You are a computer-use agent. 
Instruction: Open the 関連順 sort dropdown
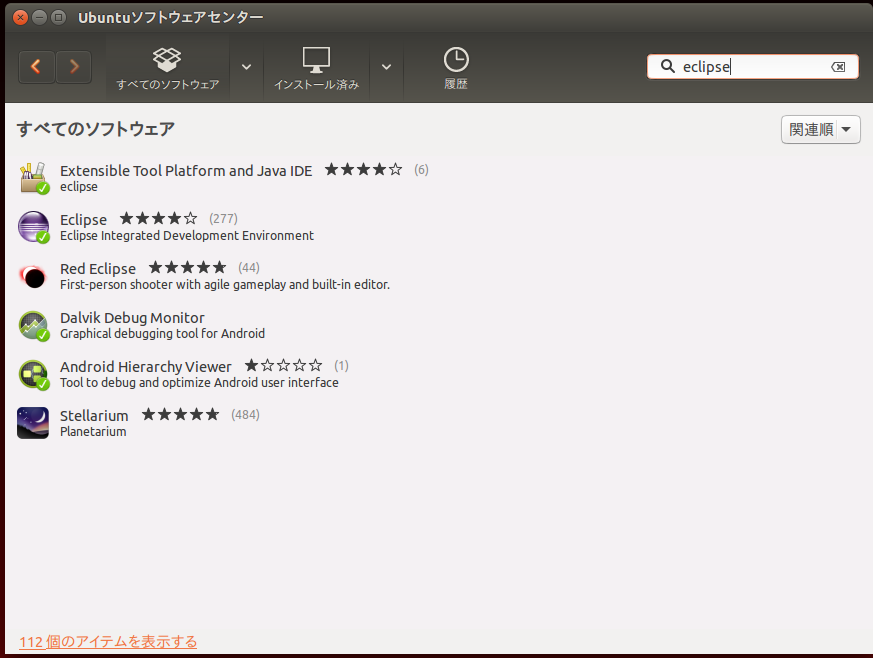tap(820, 130)
